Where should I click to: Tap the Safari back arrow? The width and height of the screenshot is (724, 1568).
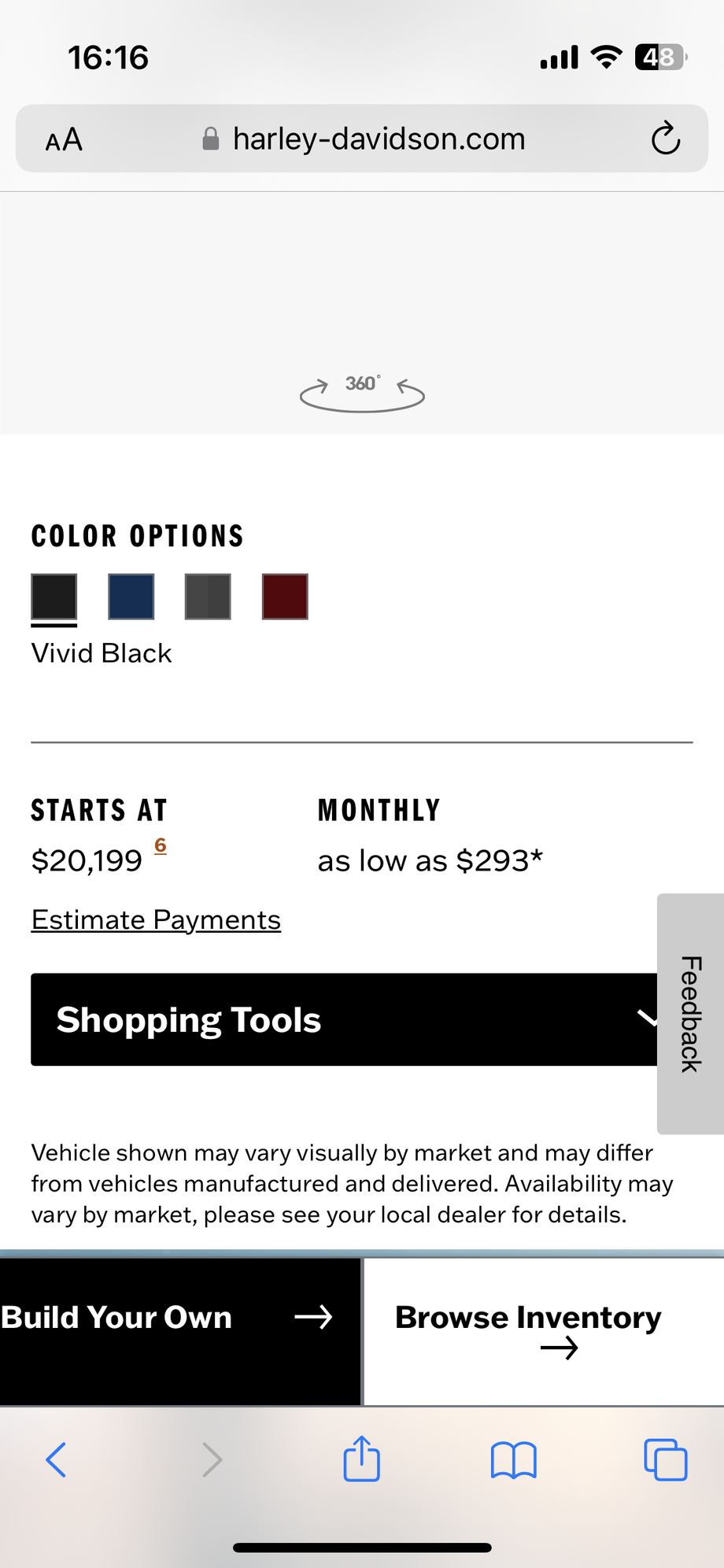point(56,1459)
